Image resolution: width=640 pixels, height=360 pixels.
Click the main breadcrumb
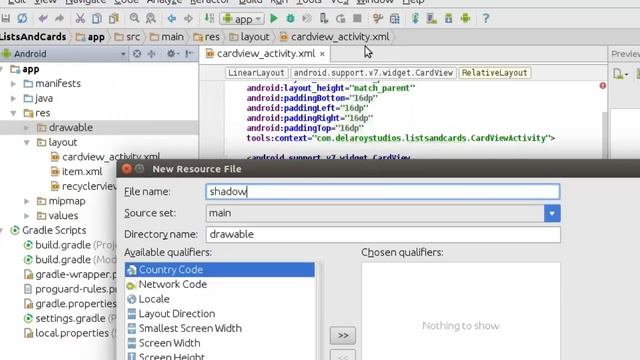click(x=167, y=37)
